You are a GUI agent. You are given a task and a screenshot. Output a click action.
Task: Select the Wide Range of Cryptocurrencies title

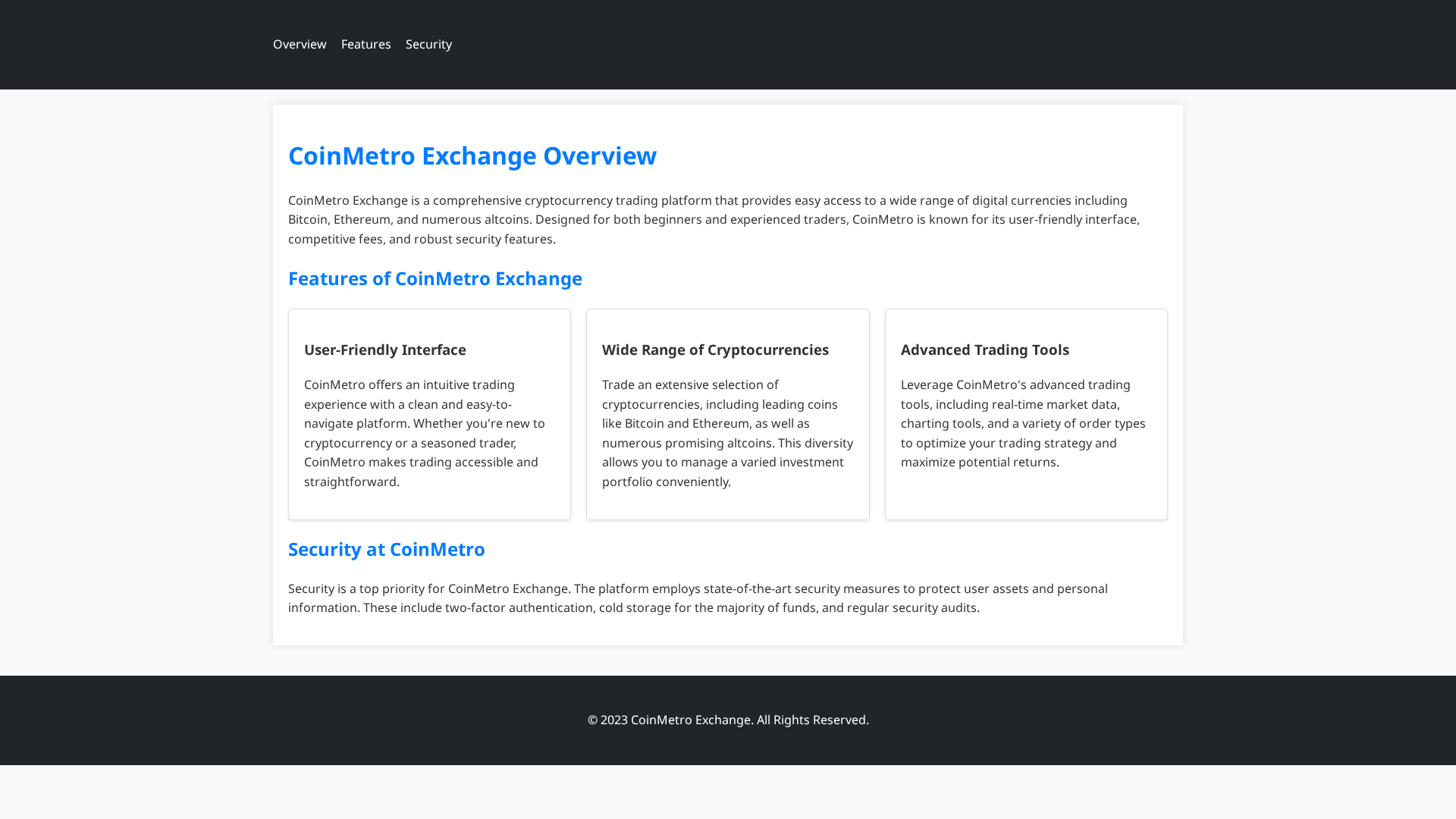(715, 350)
